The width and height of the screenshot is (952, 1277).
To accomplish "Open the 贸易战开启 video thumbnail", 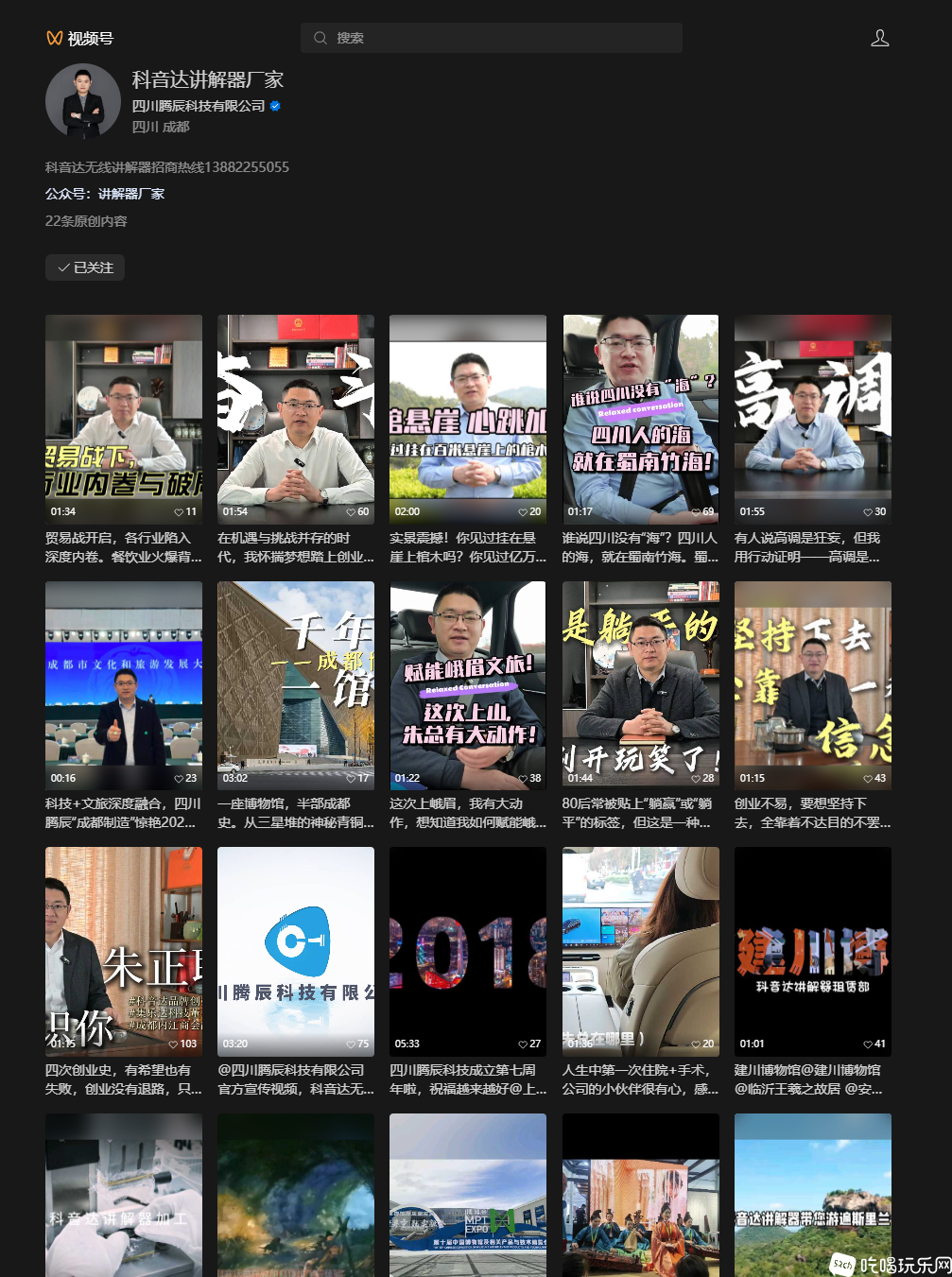I will point(124,419).
